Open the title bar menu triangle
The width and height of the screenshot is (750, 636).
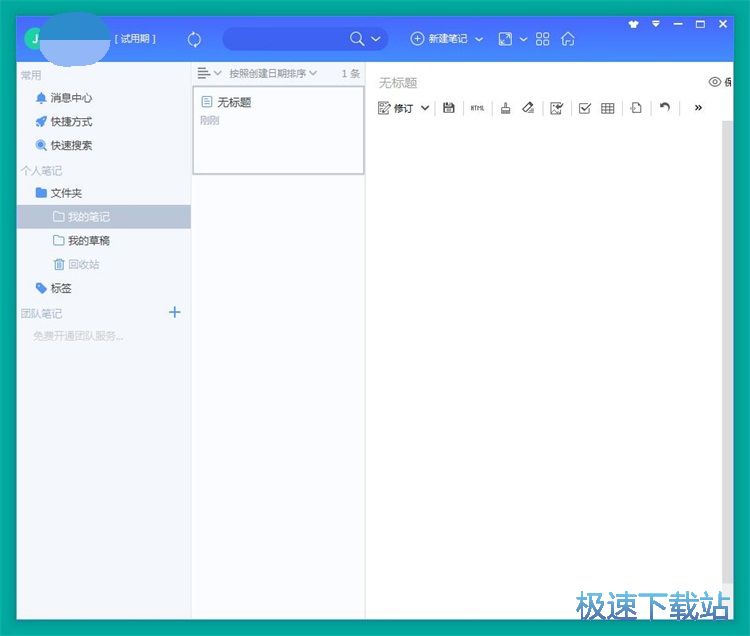[656, 23]
